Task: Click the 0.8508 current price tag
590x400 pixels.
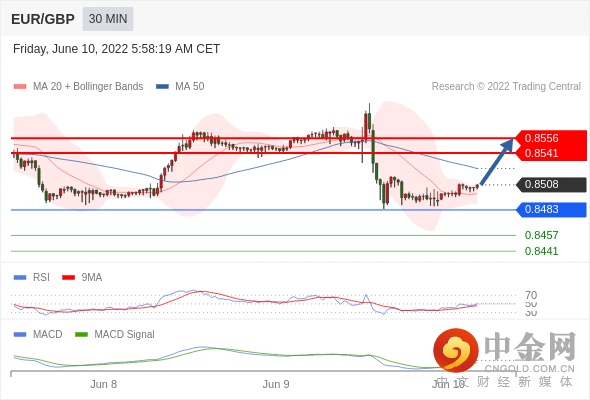Action: [551, 184]
